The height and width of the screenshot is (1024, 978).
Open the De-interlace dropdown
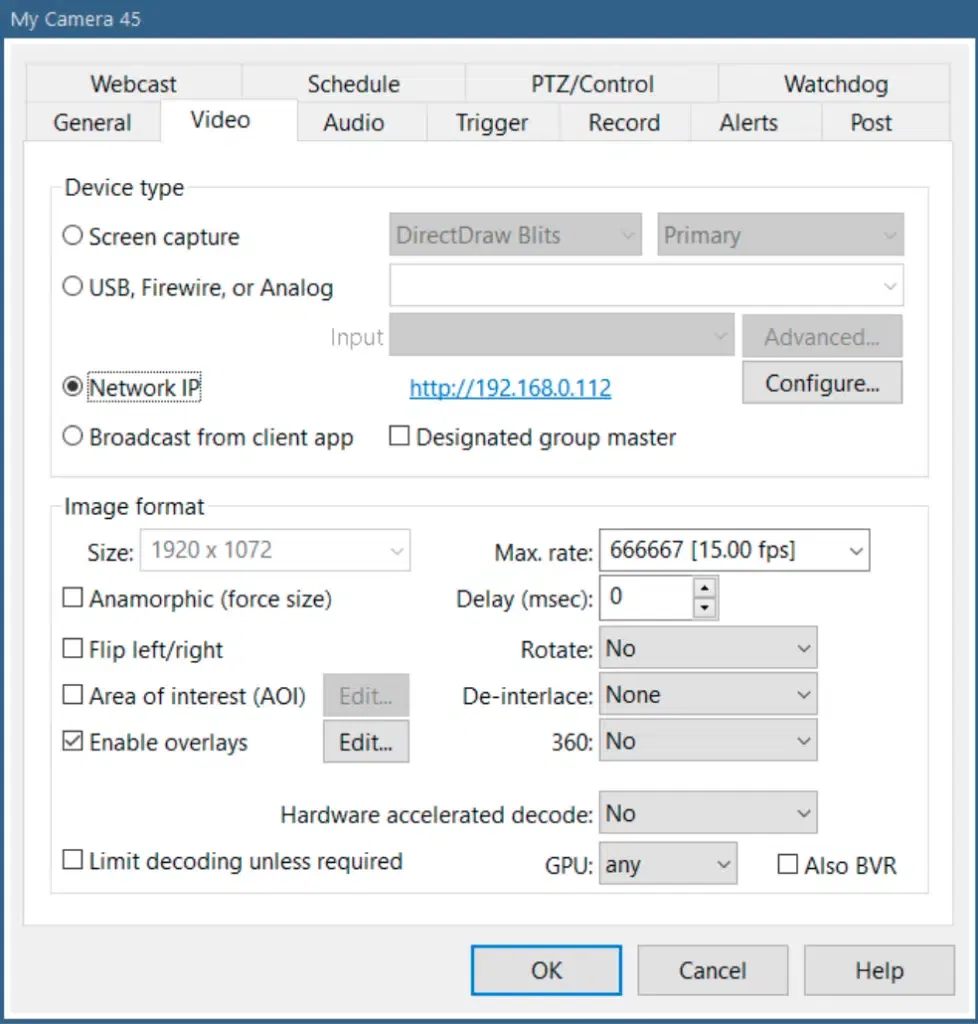pyautogui.click(x=708, y=695)
